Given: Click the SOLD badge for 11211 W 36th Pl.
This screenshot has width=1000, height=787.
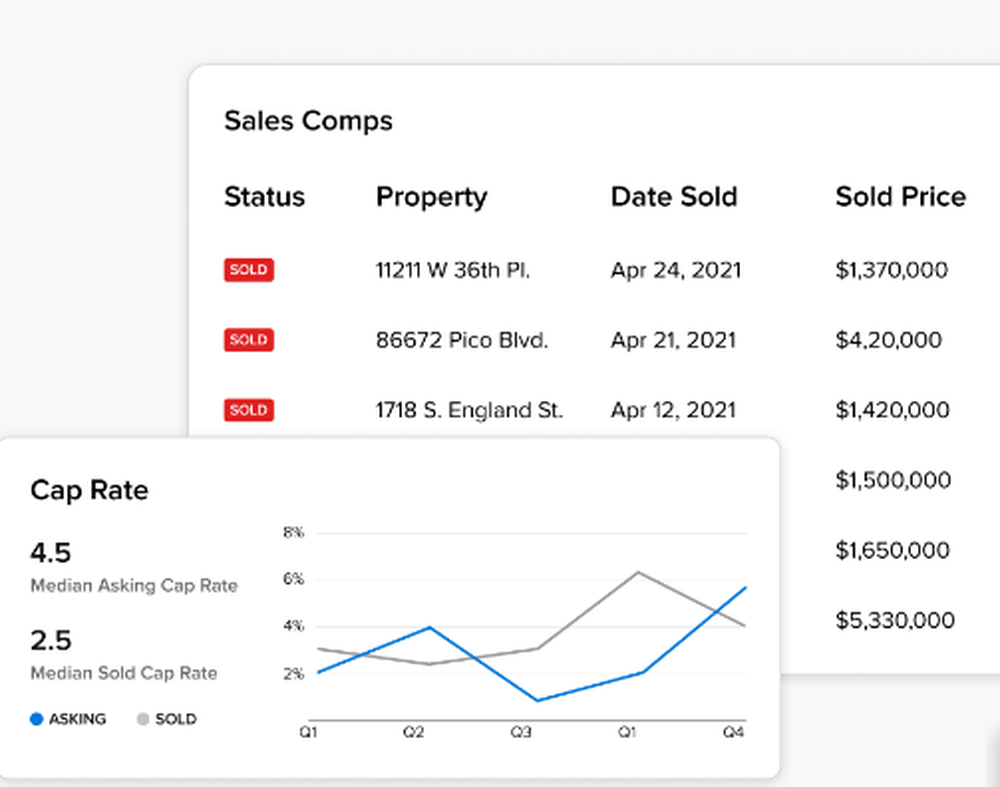Looking at the screenshot, I should tap(248, 270).
